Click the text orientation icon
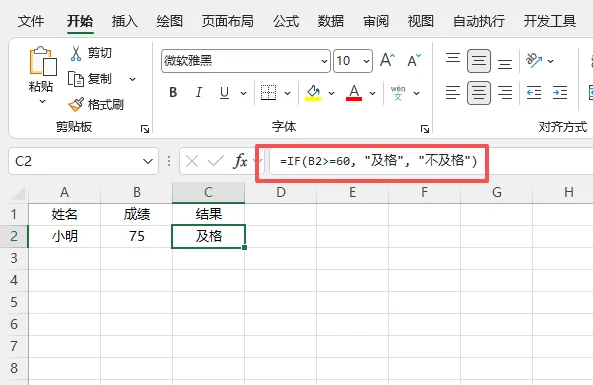593x385 pixels. point(534,61)
